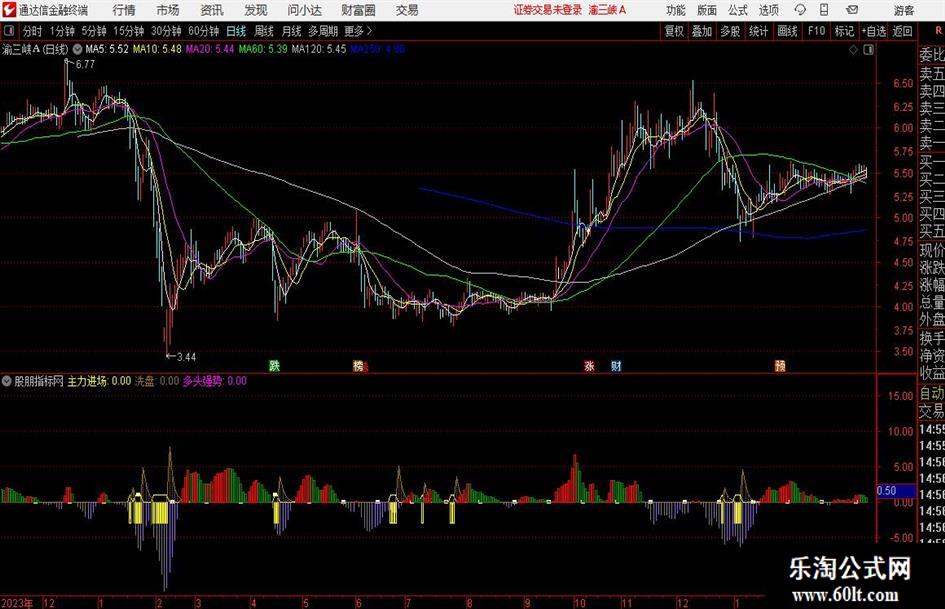
Task: Click the 复权 button
Action: [674, 31]
